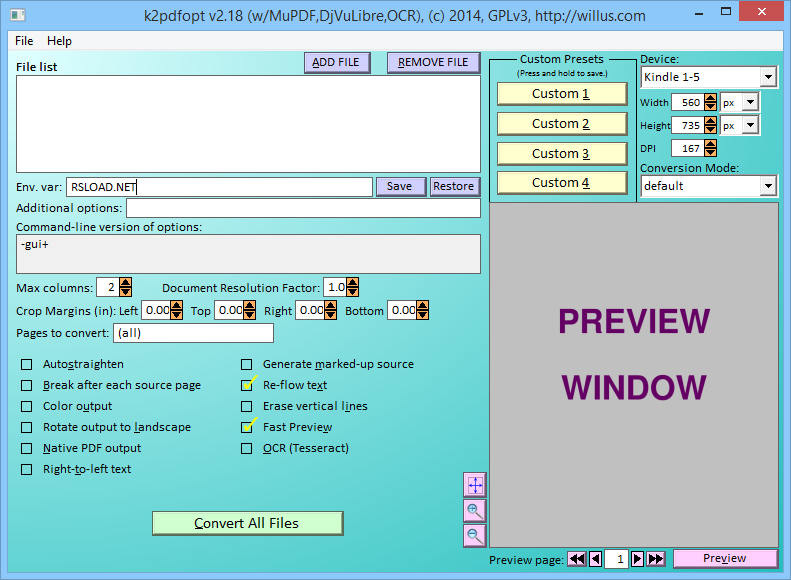Click inside the File list box
Screen dimensions: 791x580
tap(248, 124)
